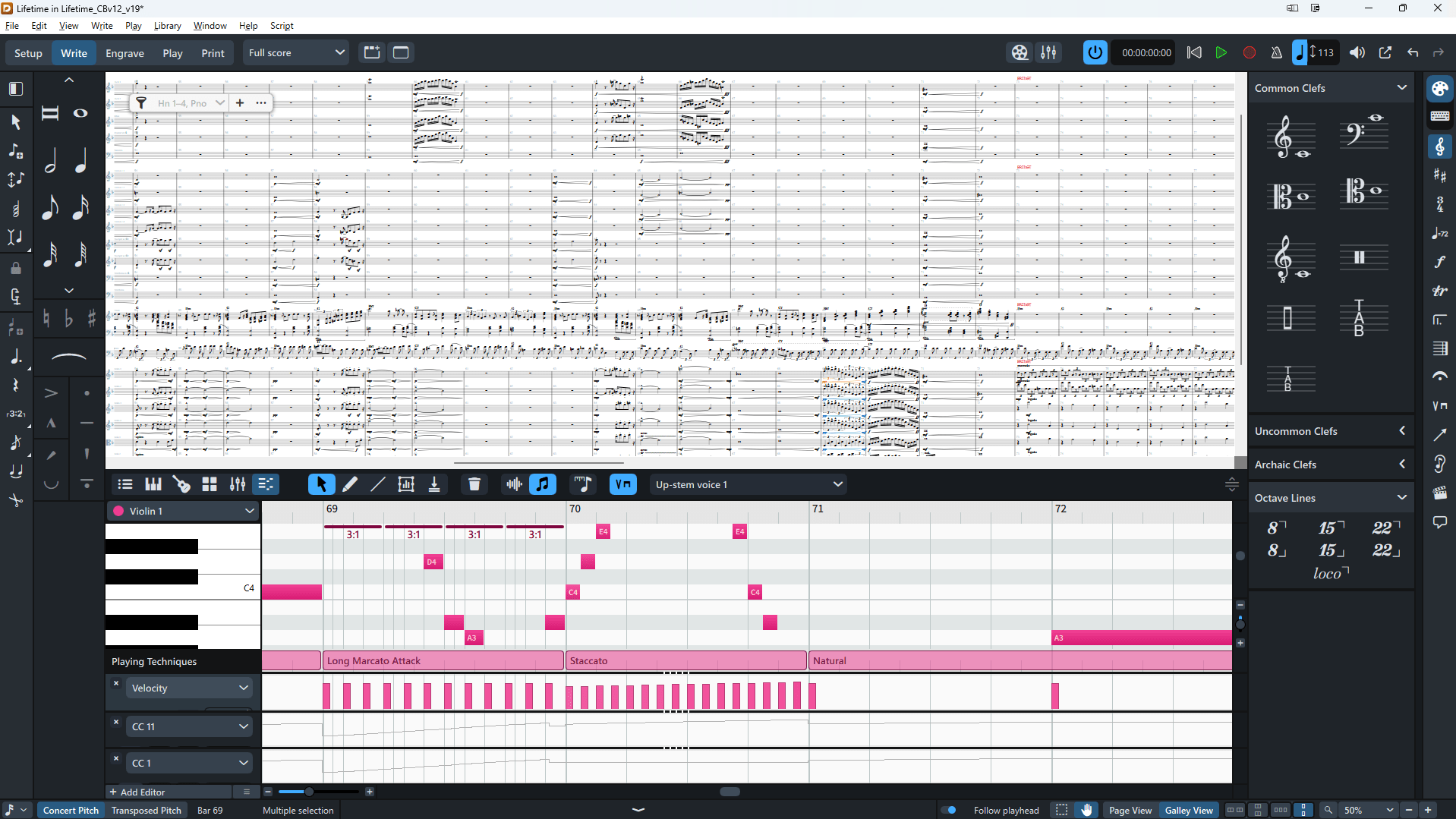Click the Activate Project power button
The height and width of the screenshot is (819, 1456).
[x=1095, y=52]
